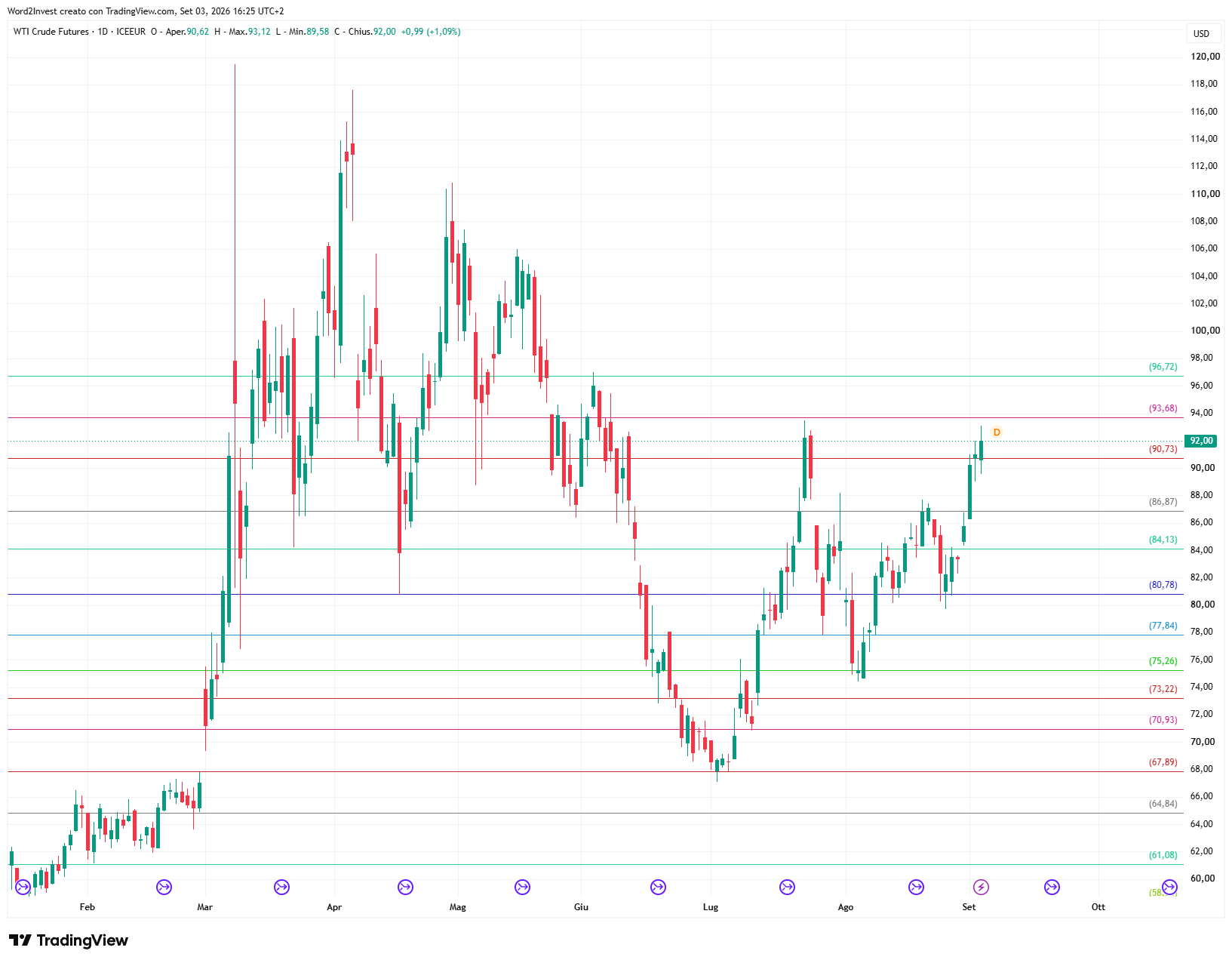
Task: Click the lightning bolt event icon after Set
Action: click(x=981, y=887)
